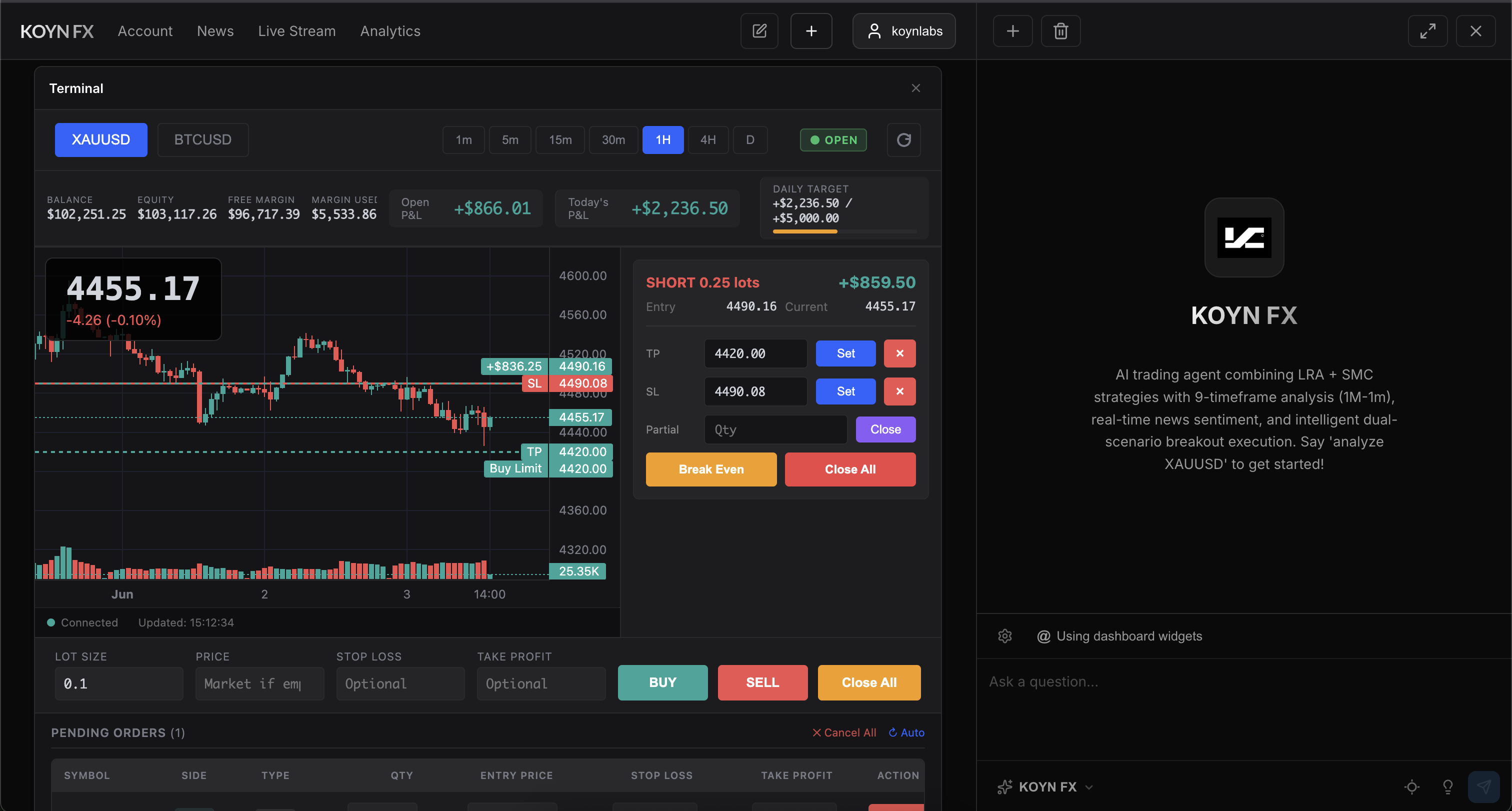This screenshot has width=1512, height=811.
Task: Click the Daily Target progress bar
Action: pos(844,232)
